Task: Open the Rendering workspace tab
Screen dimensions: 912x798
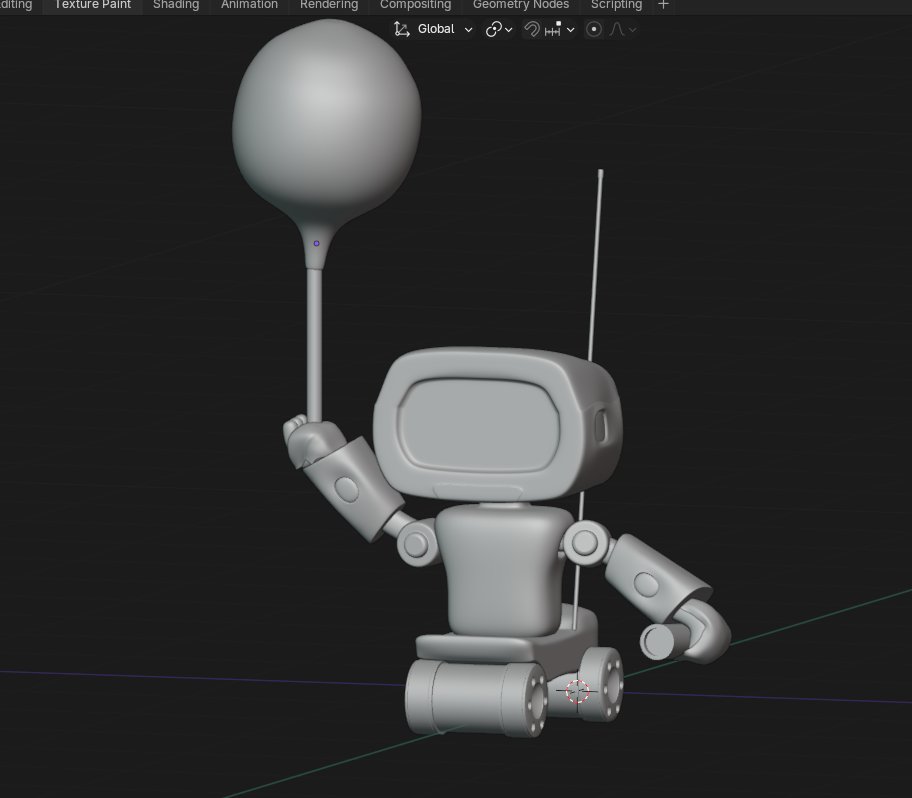Action: click(329, 5)
